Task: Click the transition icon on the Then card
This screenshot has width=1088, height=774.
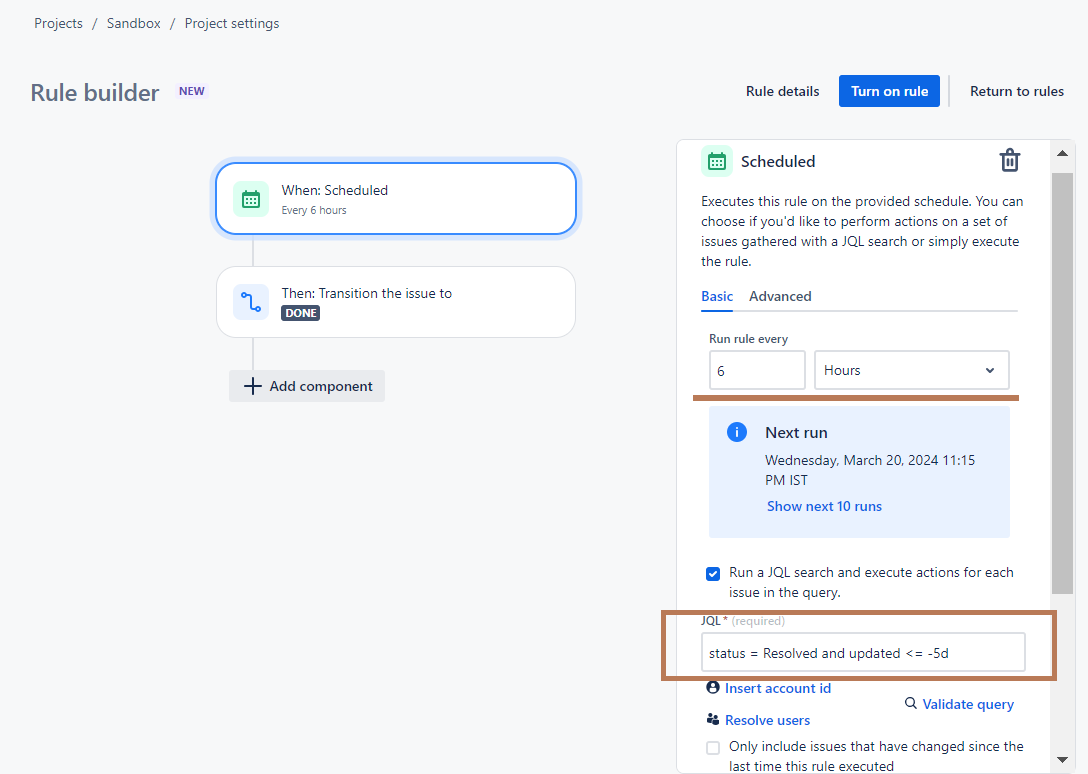Action: [251, 302]
